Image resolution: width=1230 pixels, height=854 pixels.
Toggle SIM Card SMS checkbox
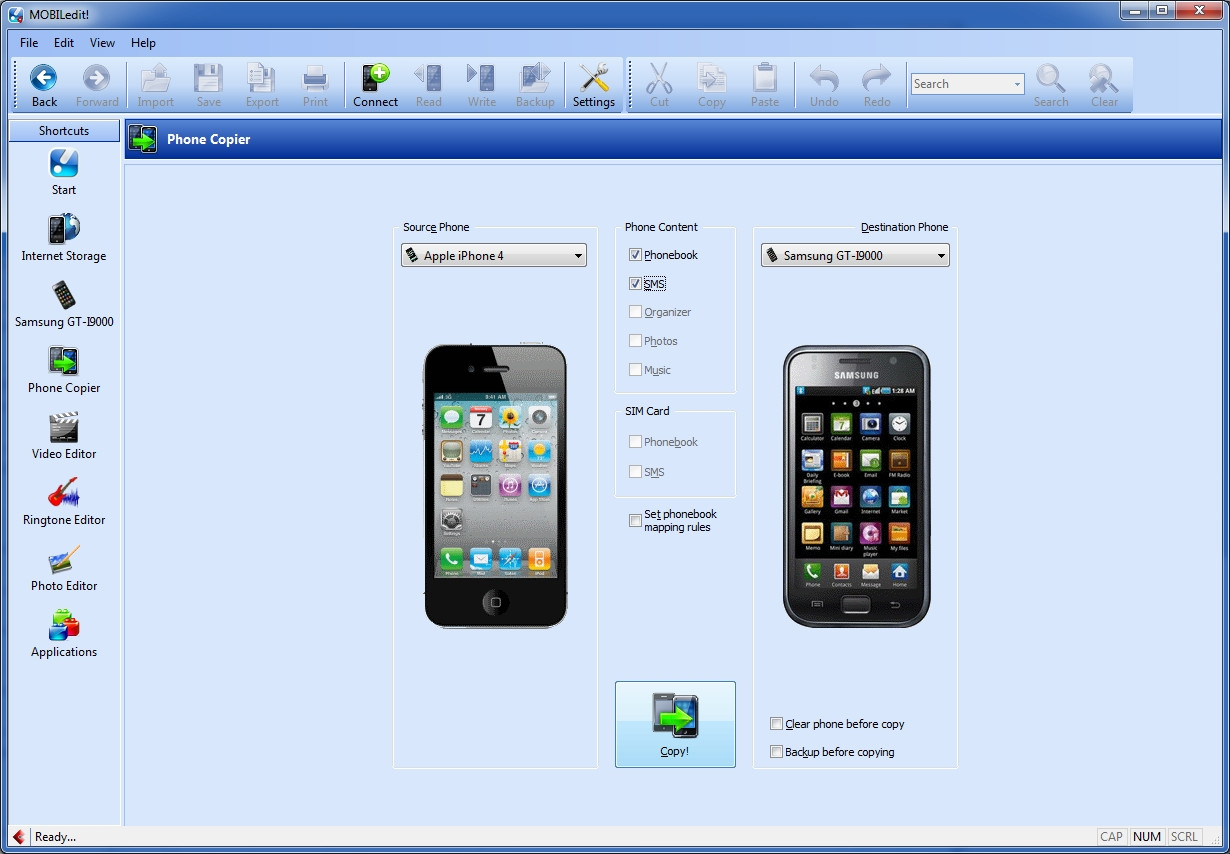(x=635, y=472)
